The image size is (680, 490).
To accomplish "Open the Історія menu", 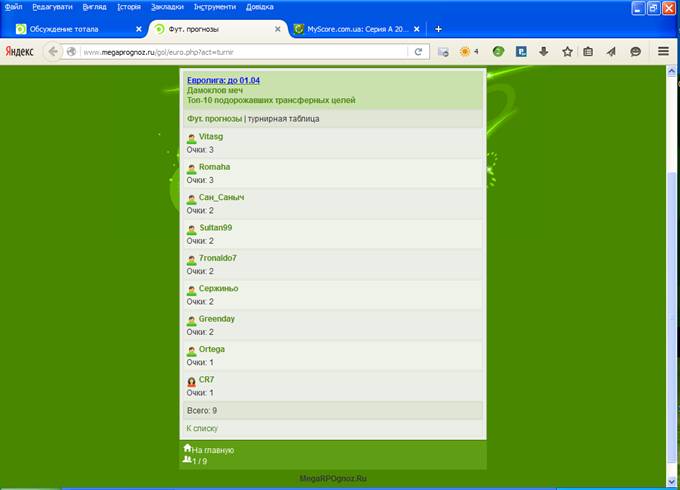I will pos(129,7).
